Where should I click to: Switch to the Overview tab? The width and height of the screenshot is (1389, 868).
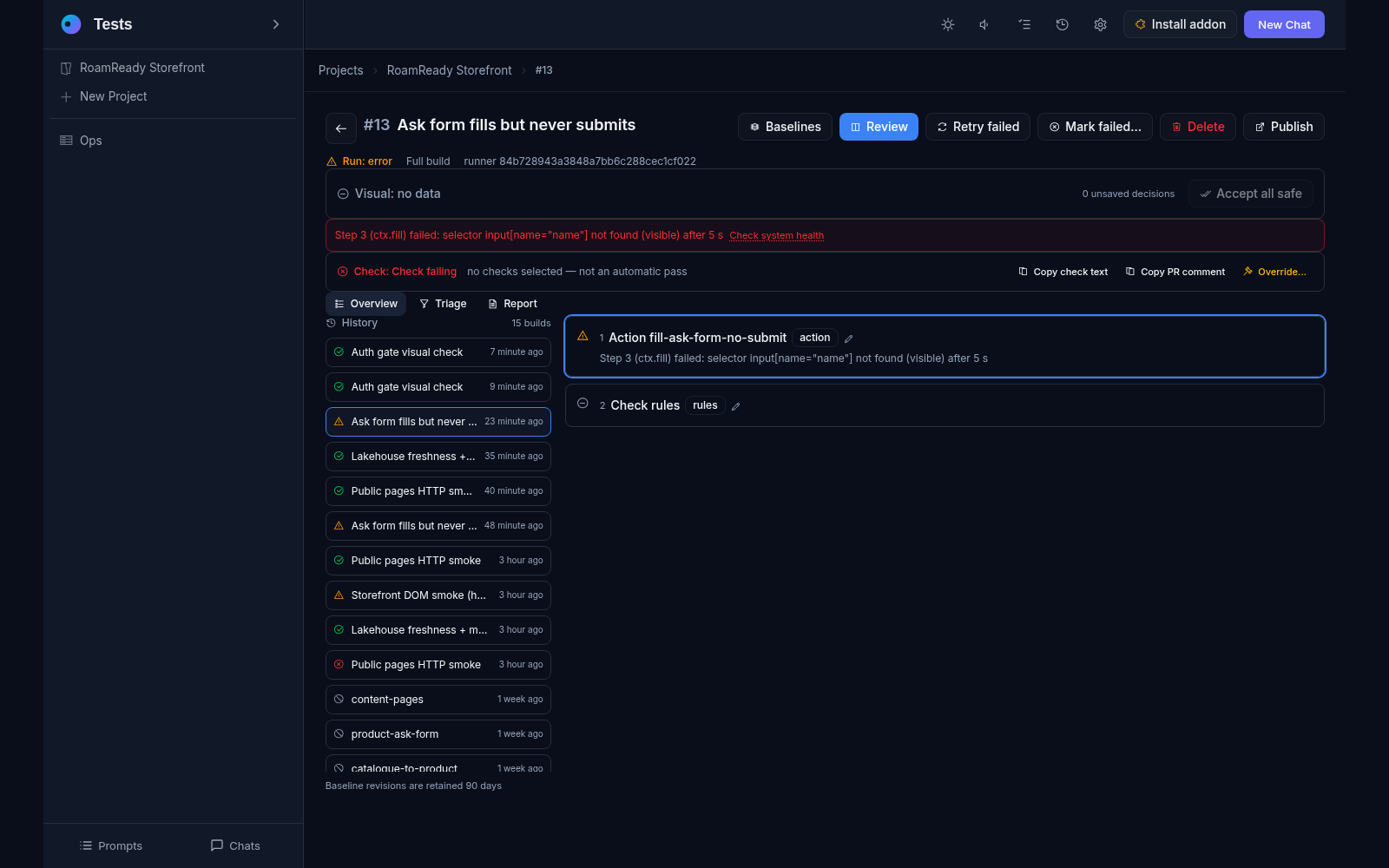365,304
